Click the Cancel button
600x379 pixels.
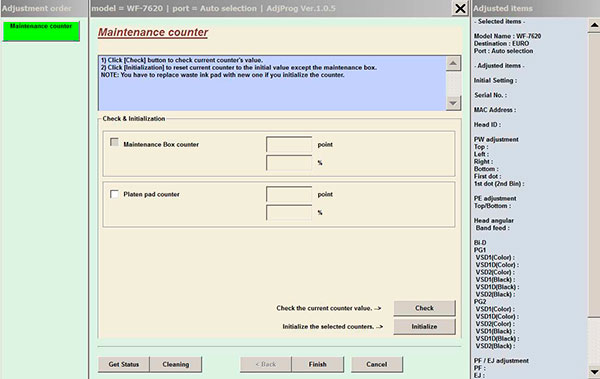377,364
